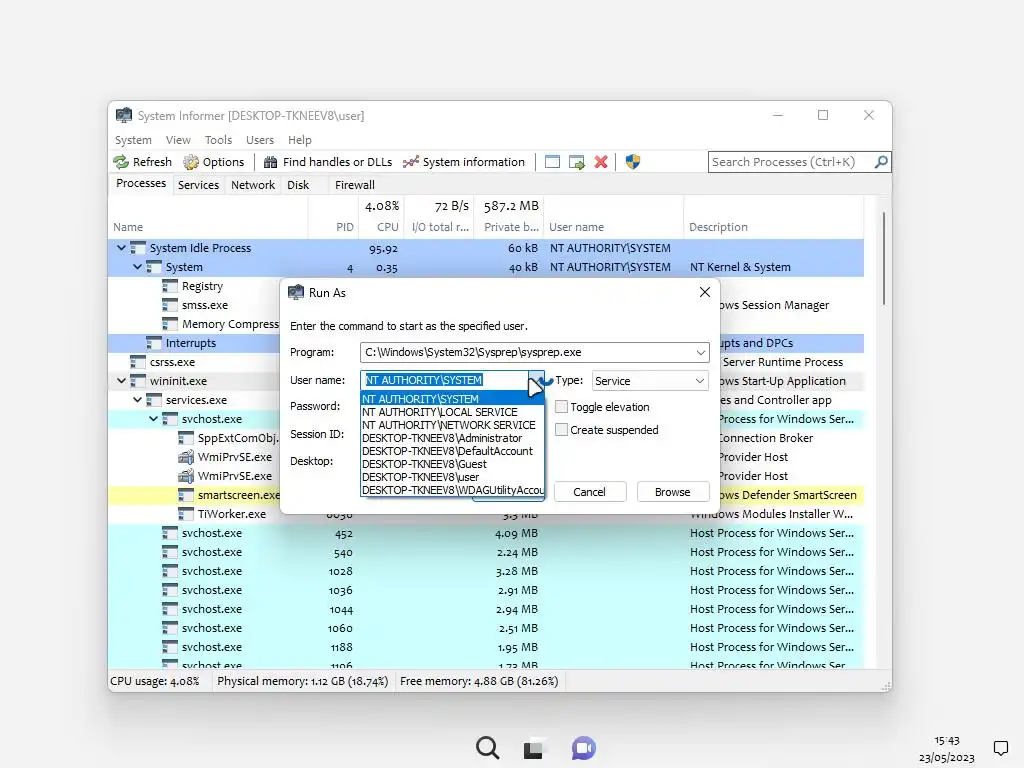The image size is (1024, 768).
Task: Open the Chat icon on taskbar
Action: pyautogui.click(x=583, y=748)
